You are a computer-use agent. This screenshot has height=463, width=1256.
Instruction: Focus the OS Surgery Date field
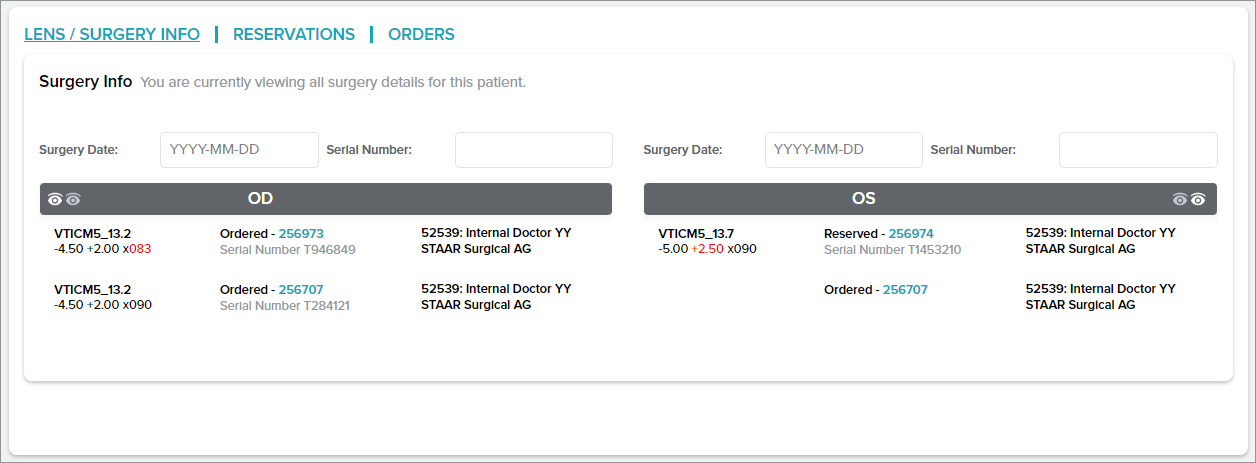pos(843,150)
